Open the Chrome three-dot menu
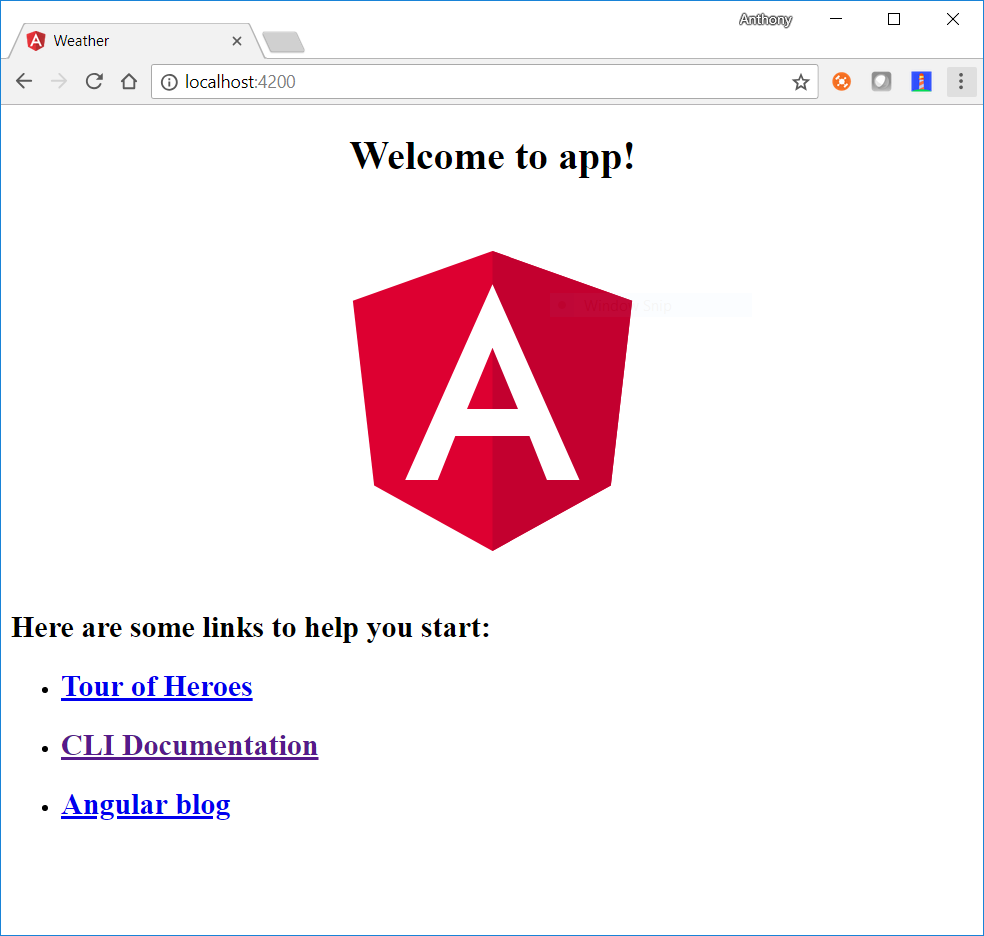Viewport: 984px width, 936px height. coord(961,82)
